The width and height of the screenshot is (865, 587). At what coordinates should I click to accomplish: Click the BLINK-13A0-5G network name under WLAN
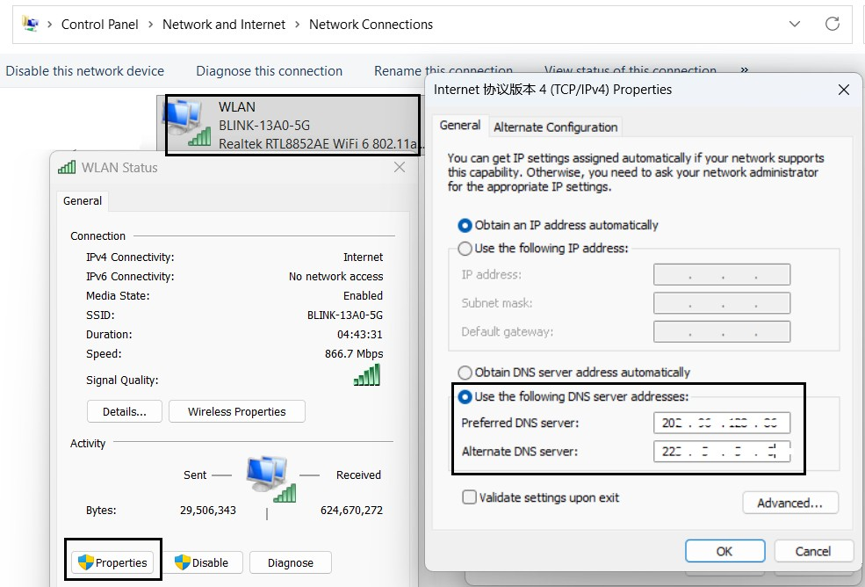[264, 125]
